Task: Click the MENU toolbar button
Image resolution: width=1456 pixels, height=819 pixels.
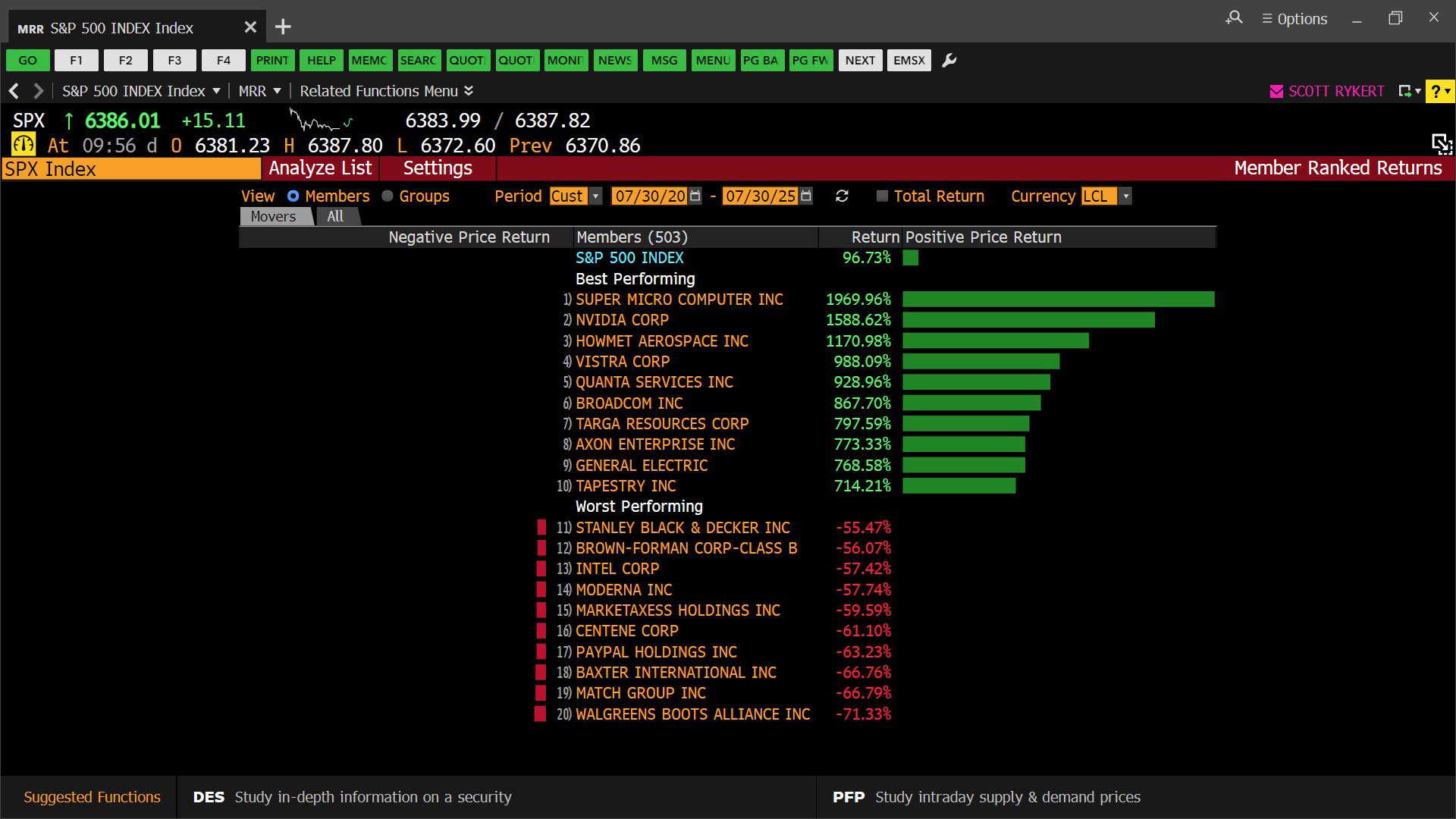Action: click(x=713, y=61)
